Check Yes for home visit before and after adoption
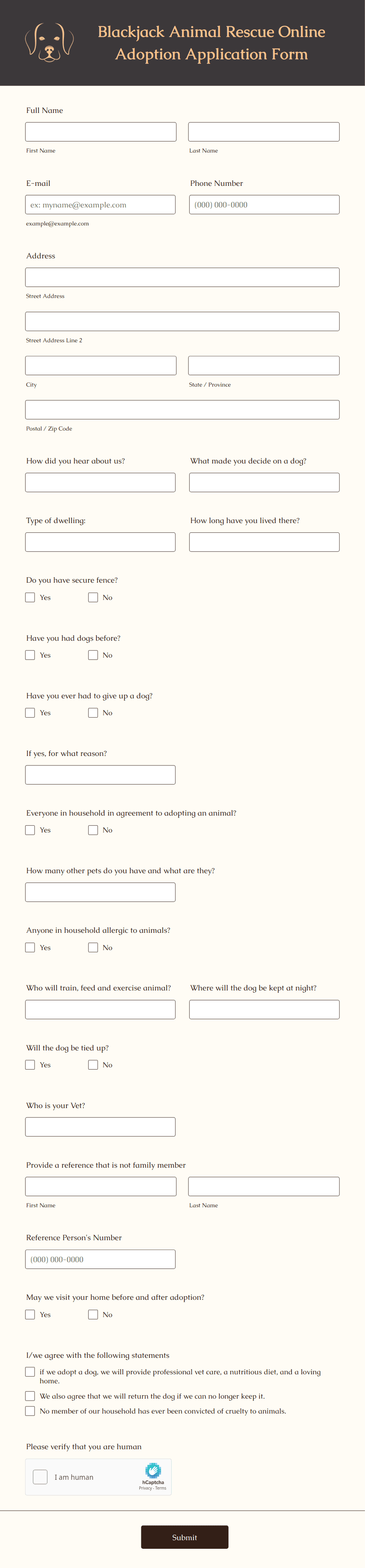365x1568 pixels. (30, 1314)
